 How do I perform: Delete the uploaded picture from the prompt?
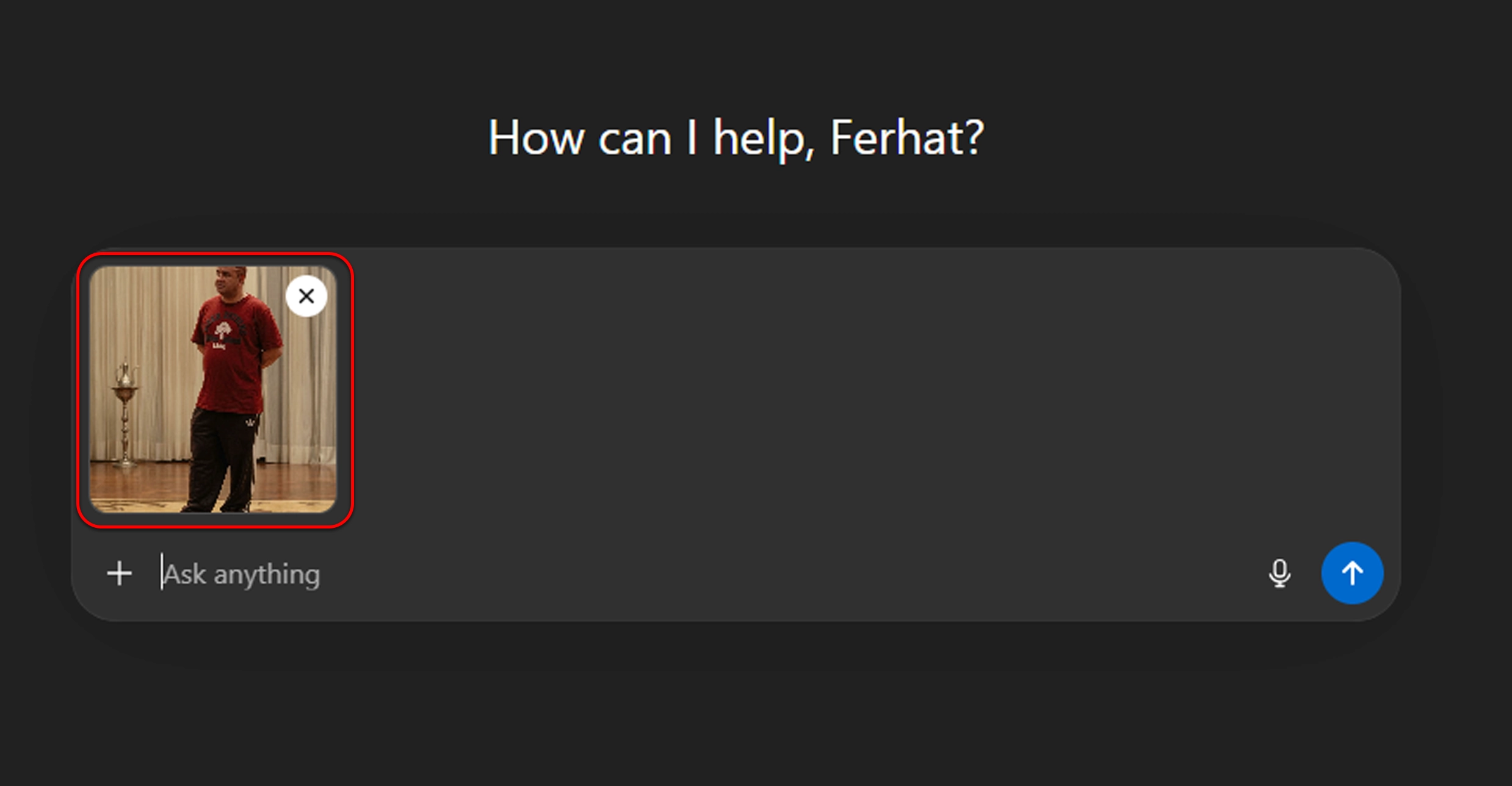coord(306,296)
